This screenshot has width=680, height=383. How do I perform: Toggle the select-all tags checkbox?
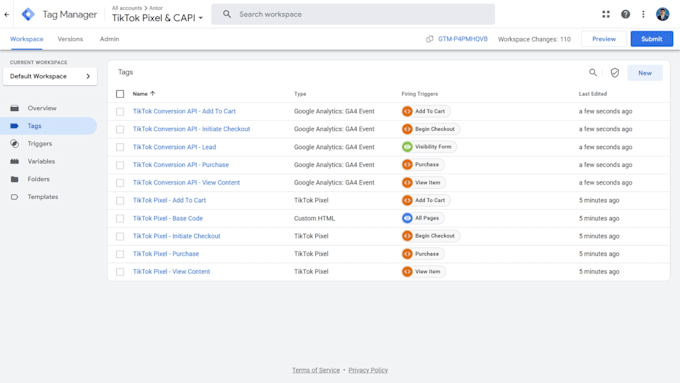(120, 94)
